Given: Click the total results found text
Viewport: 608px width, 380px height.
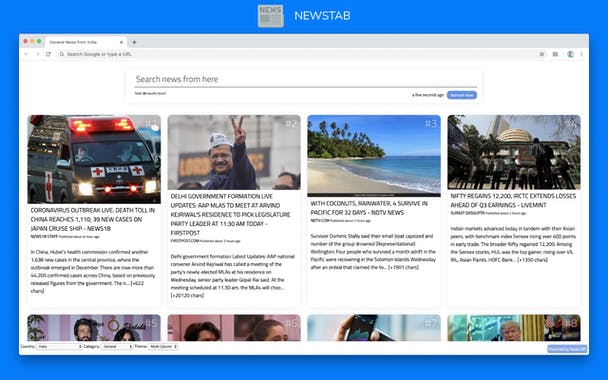Looking at the screenshot, I should click(x=150, y=93).
